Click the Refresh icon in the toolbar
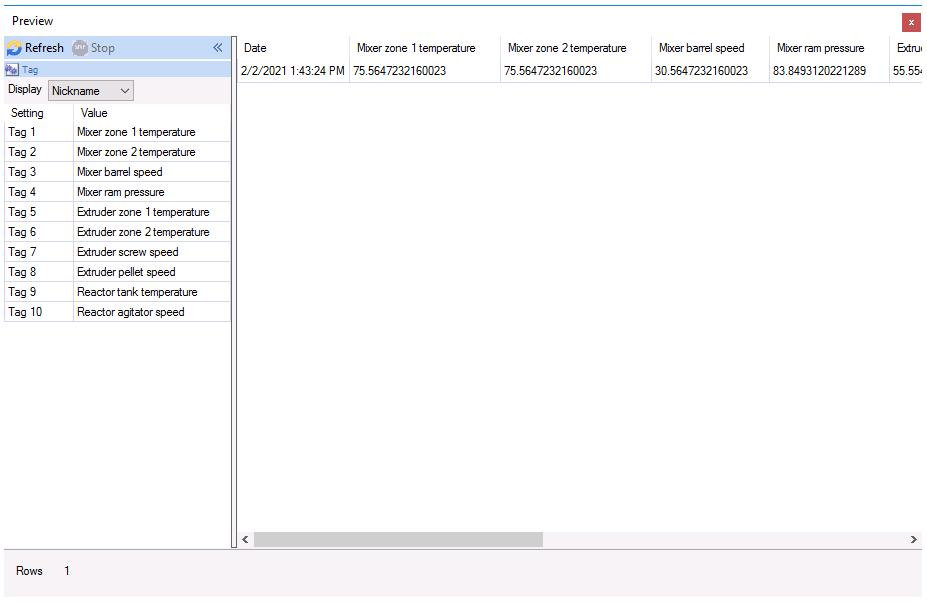Screen dimensions: 927x603 tap(14, 48)
